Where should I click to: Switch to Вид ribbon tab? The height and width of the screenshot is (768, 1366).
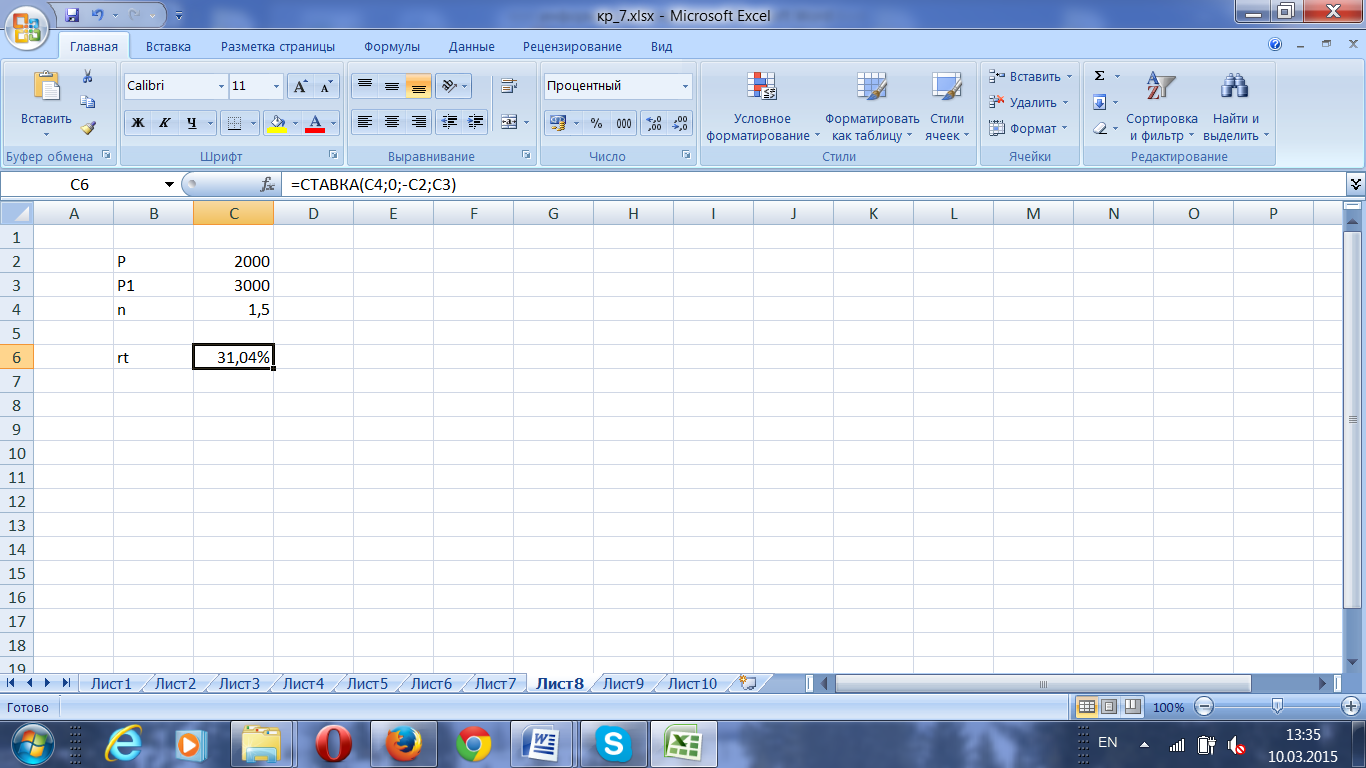(661, 46)
